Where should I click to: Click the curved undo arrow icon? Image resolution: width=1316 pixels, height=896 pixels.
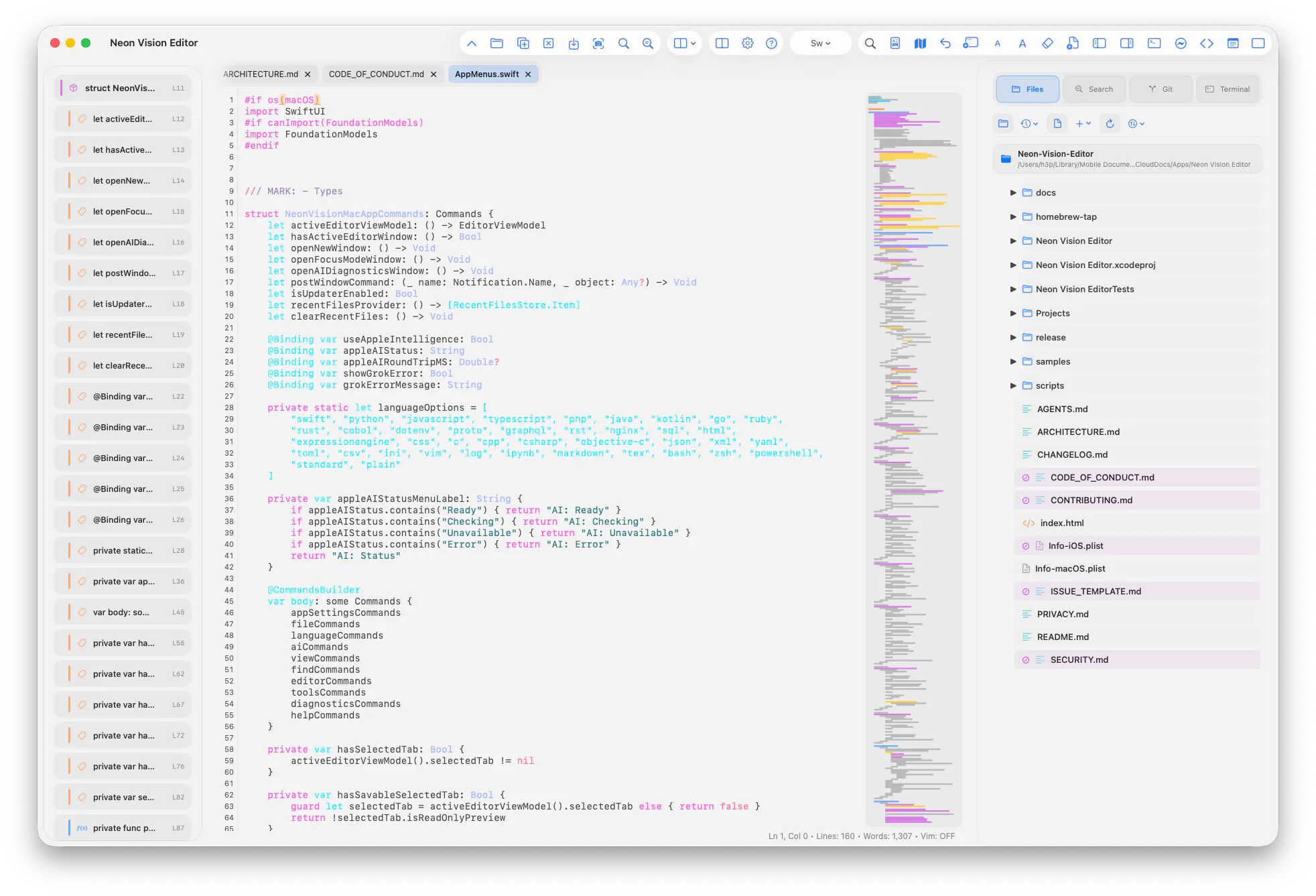(945, 44)
